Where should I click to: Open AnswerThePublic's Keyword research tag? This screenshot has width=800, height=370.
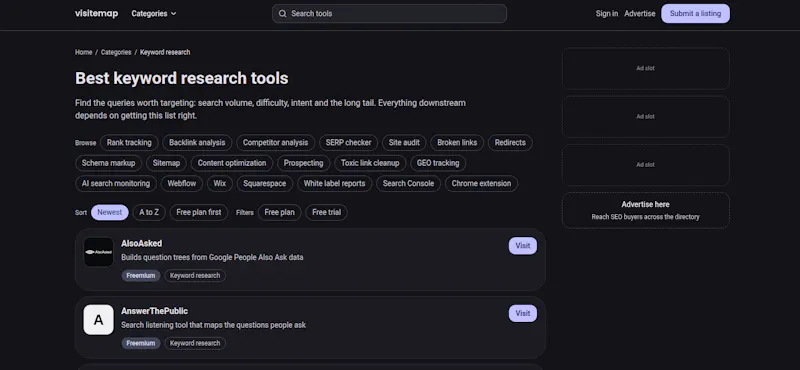(195, 343)
